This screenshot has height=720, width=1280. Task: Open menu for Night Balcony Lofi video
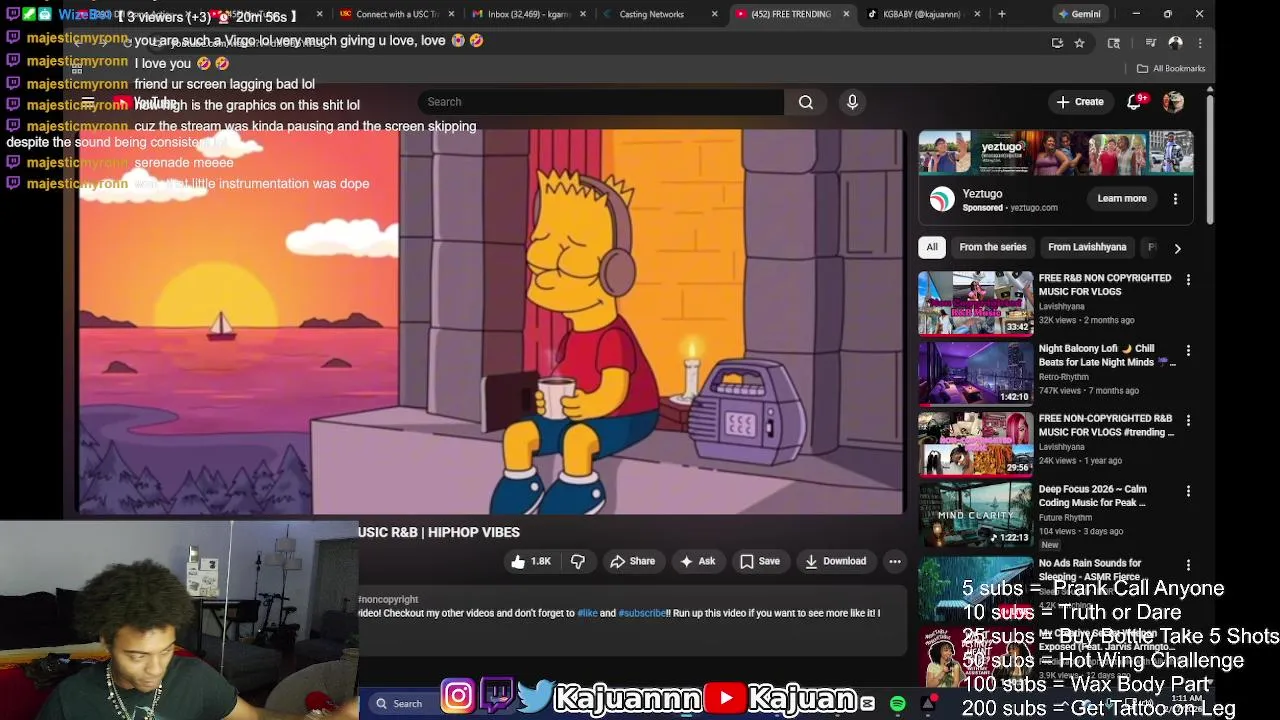pos(1188,351)
